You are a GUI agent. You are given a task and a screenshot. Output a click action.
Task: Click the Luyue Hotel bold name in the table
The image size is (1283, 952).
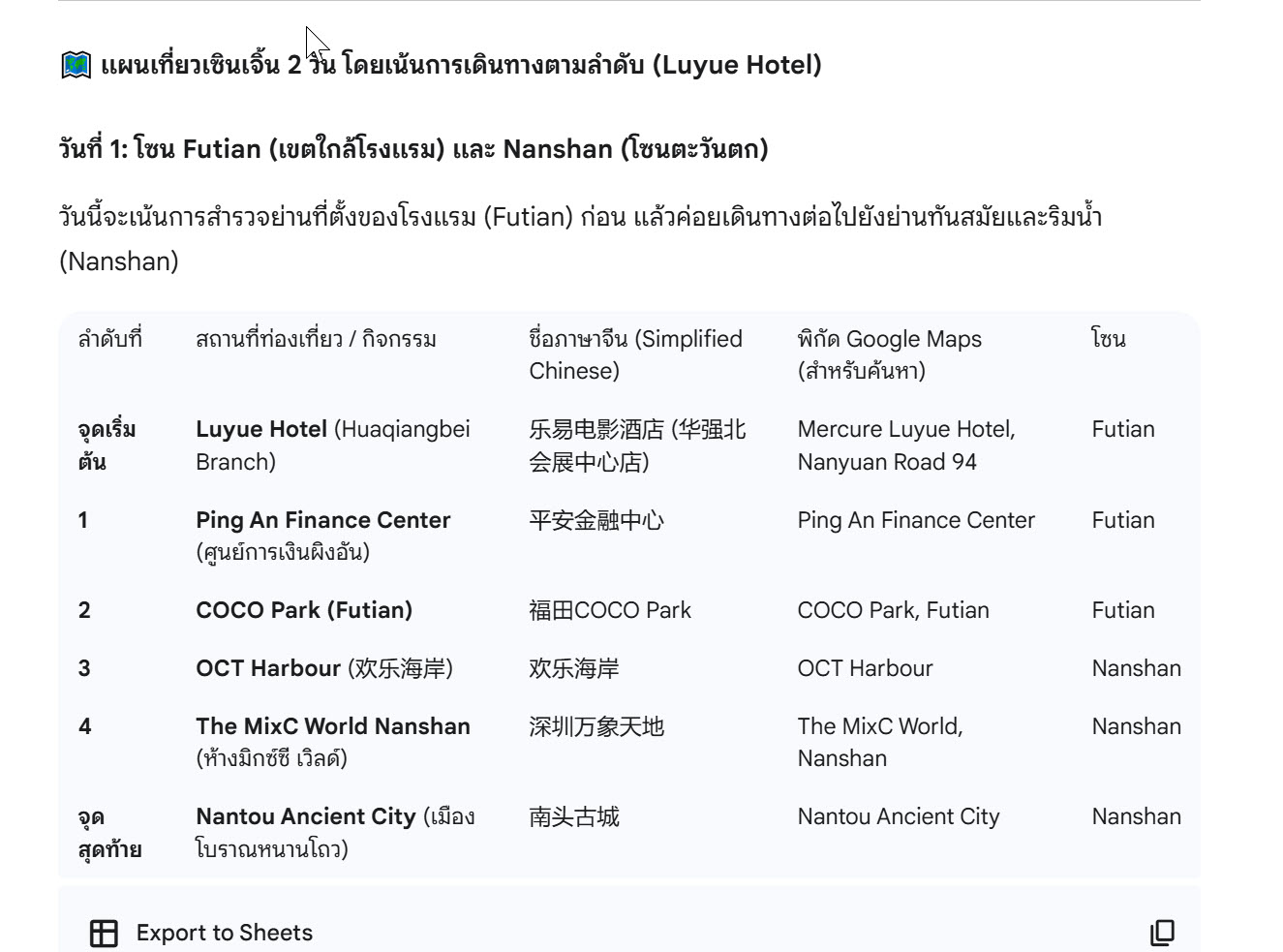click(260, 429)
